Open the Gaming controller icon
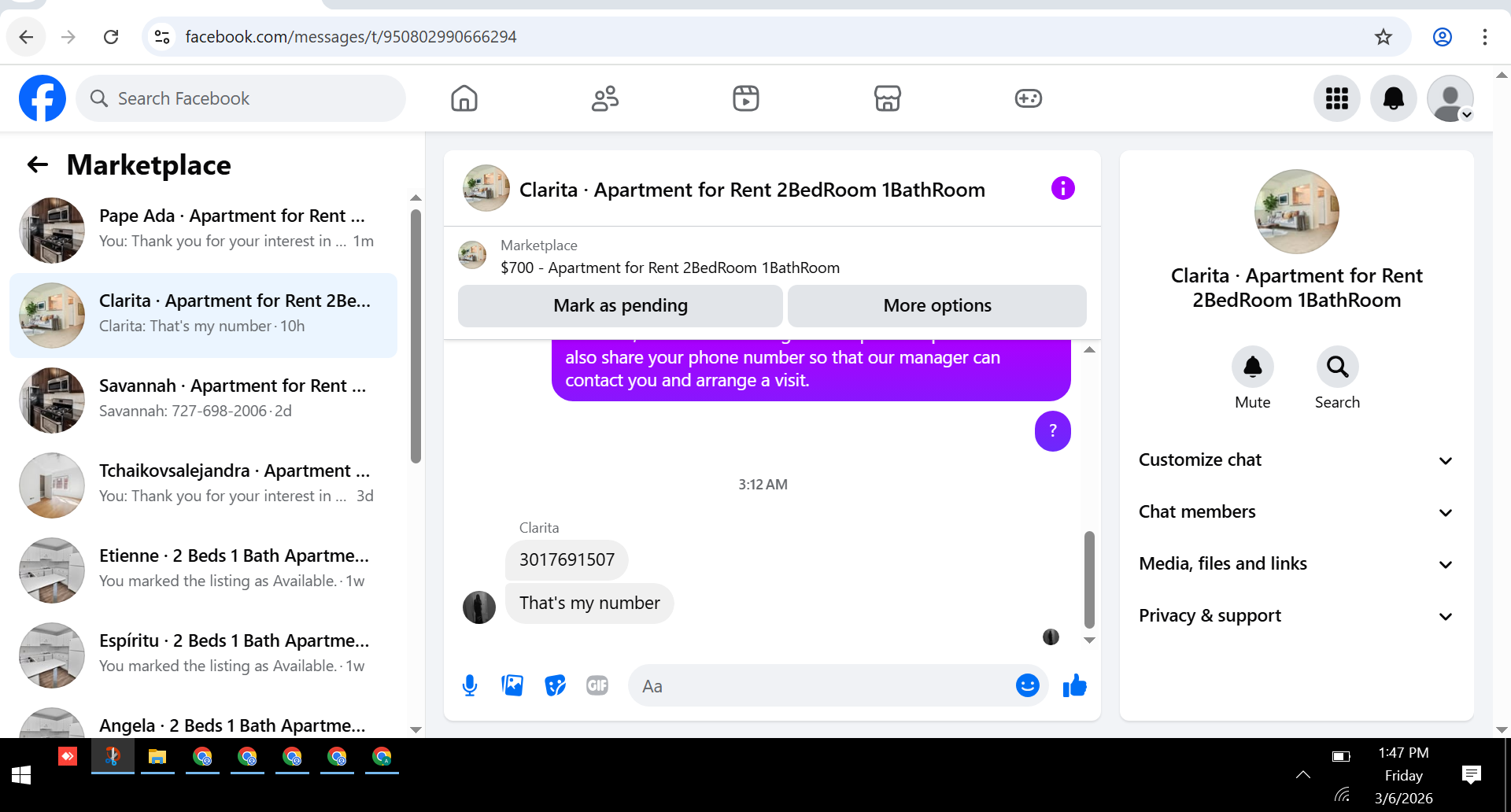Screen dimensions: 1511x812 1028,98
